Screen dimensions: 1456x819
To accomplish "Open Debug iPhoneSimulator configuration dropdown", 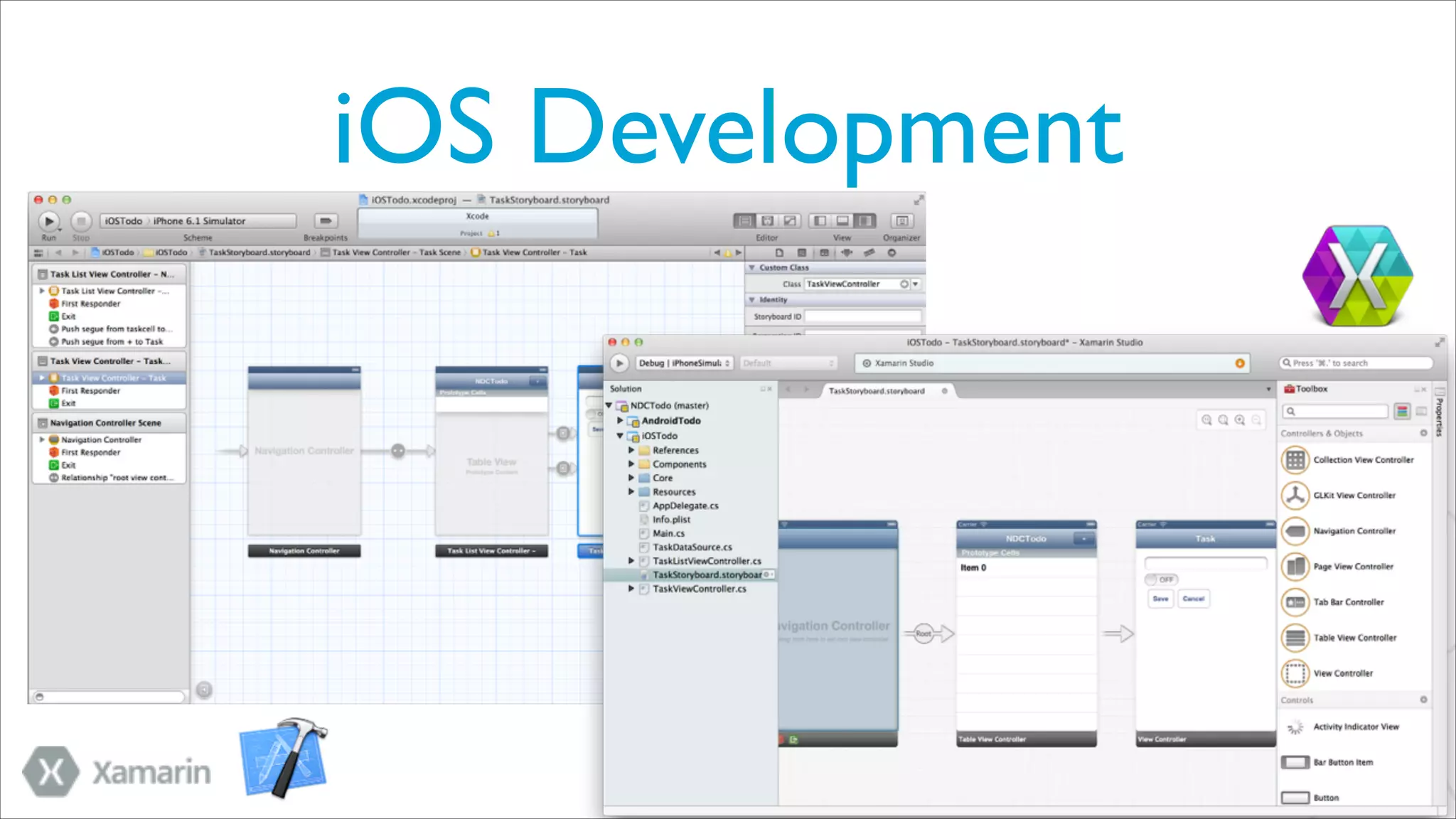I will pyautogui.click(x=684, y=363).
